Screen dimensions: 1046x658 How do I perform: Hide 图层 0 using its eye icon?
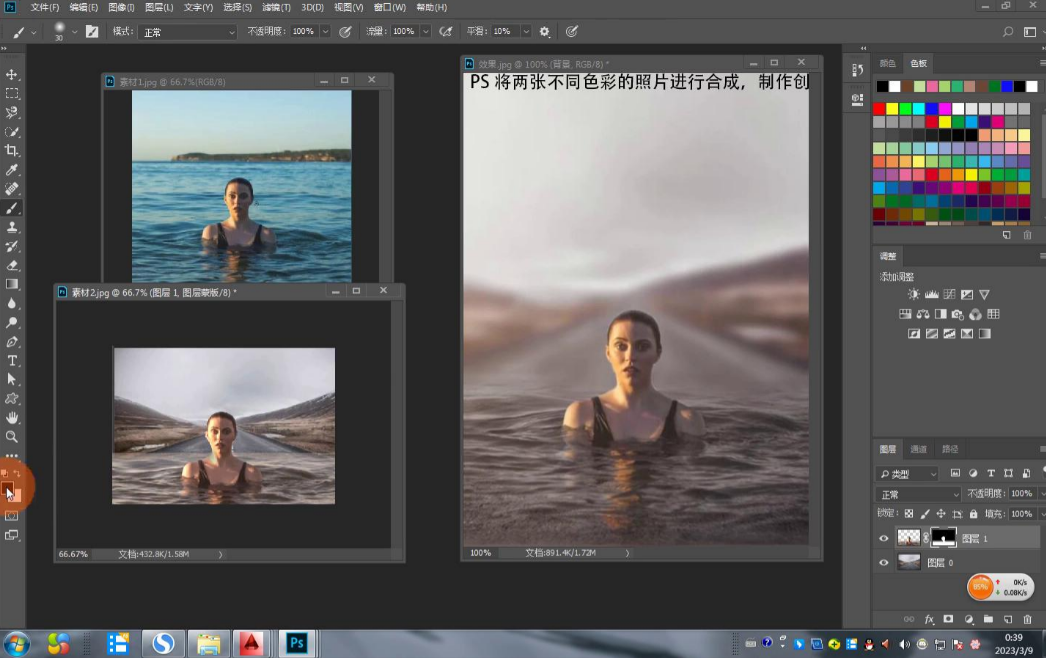pos(884,563)
